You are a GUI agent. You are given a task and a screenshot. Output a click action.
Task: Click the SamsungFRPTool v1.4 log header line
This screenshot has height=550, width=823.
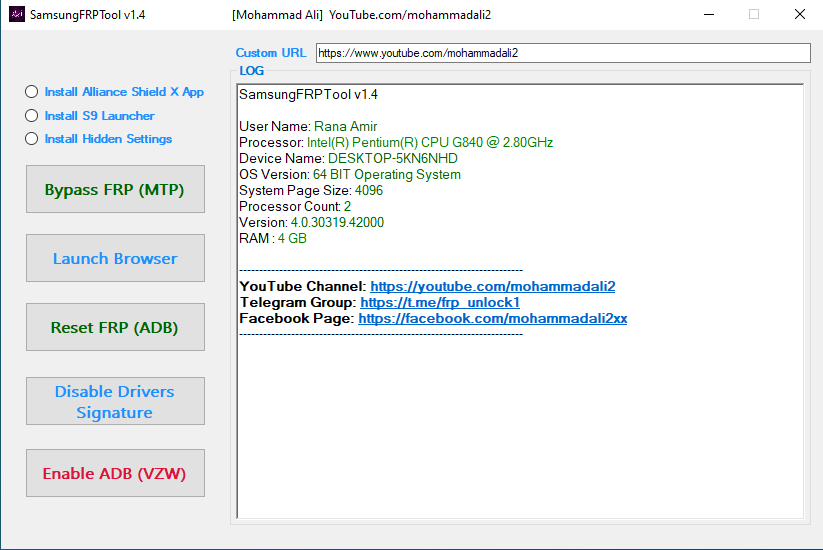(308, 94)
